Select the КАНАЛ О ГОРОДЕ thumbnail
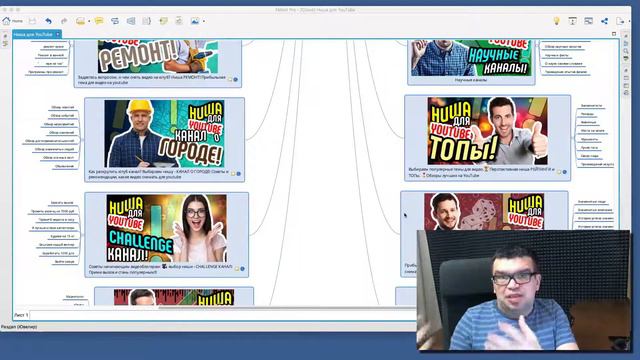Viewport: 640px width, 360px height. coord(164,133)
